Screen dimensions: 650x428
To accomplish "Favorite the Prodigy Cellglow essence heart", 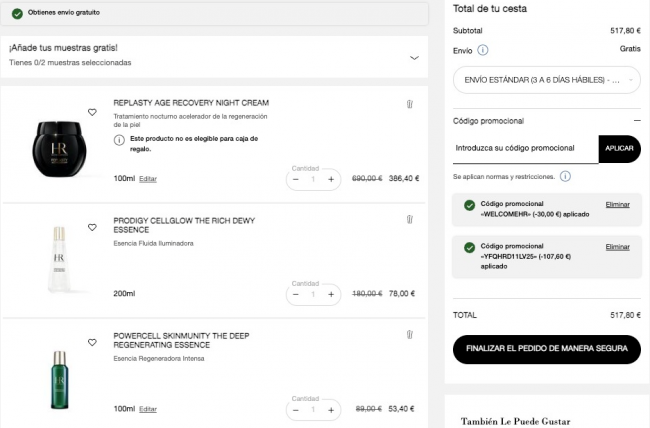I will pyautogui.click(x=92, y=227).
